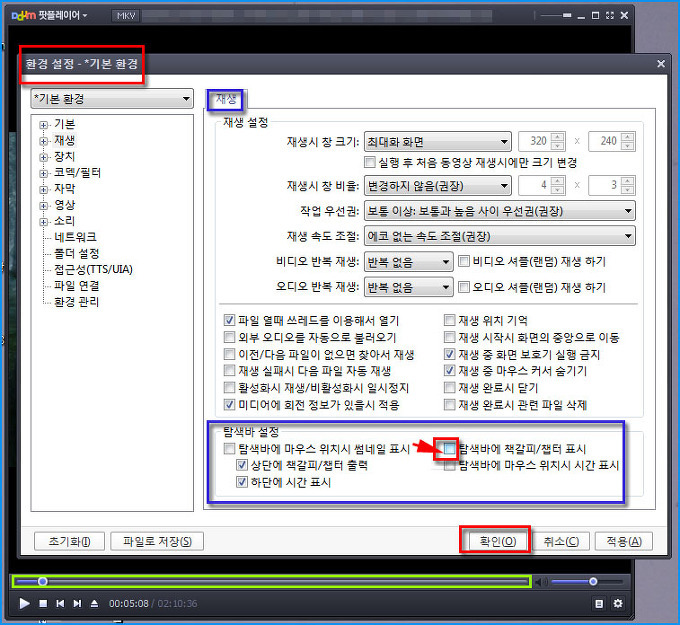Uncheck 재생 중 마우스 커서 숨기기
This screenshot has width=680, height=625.
point(450,371)
